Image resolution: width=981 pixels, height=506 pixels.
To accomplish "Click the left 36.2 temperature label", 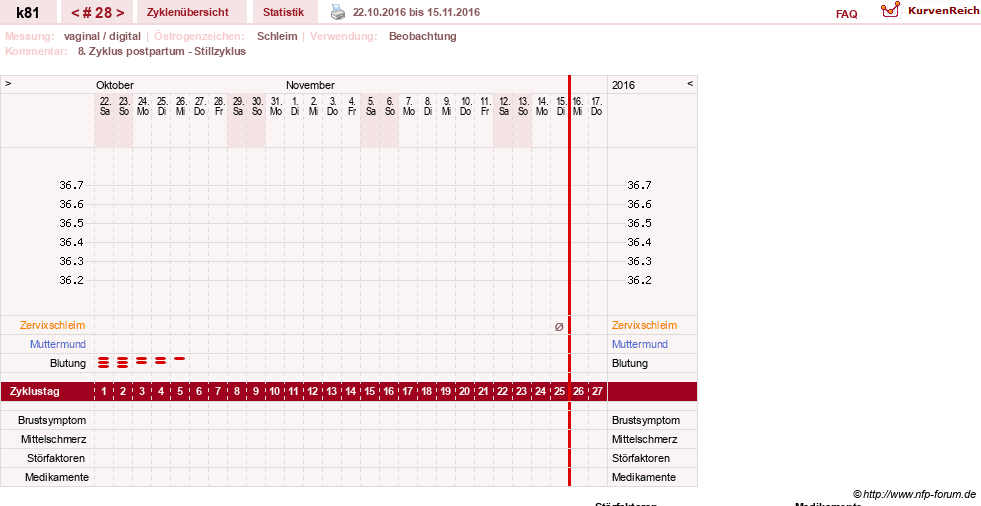I will tap(71, 280).
